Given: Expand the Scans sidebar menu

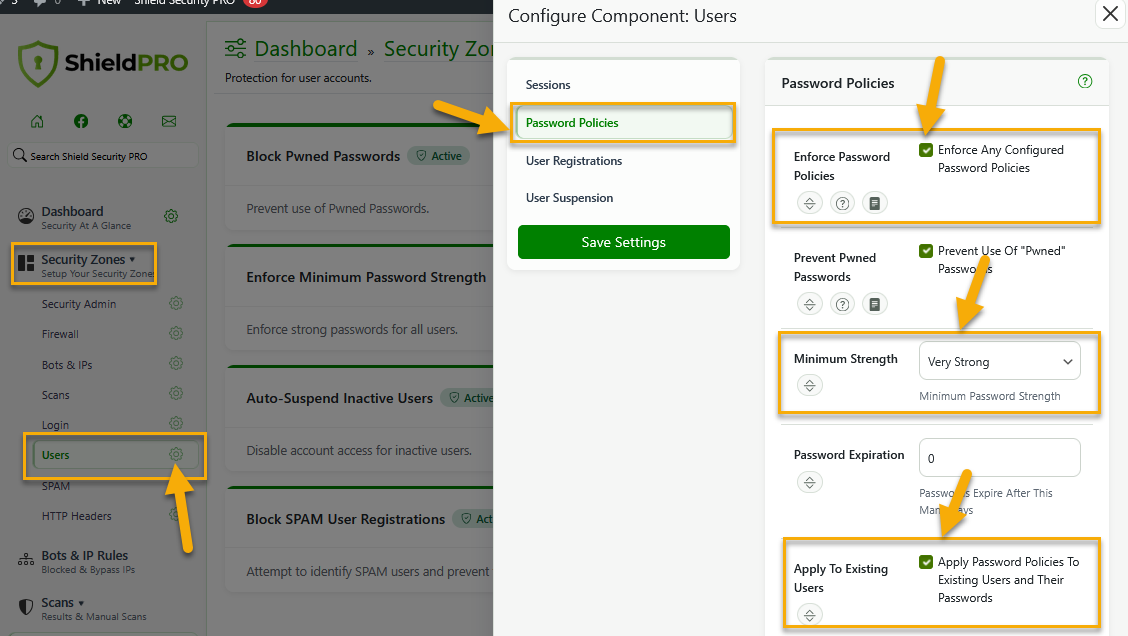Looking at the screenshot, I should [x=82, y=609].
